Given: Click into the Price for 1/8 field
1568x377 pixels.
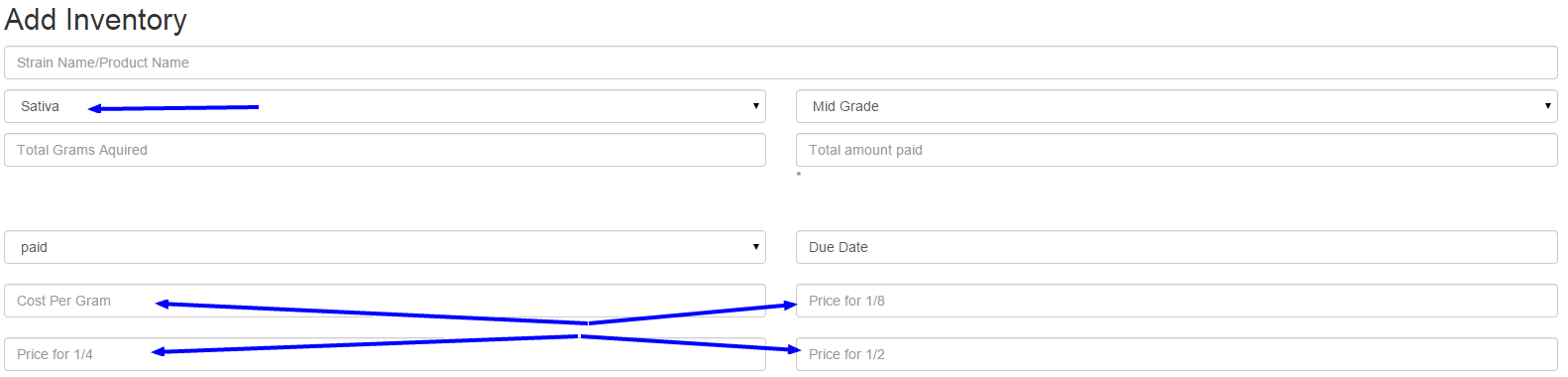Looking at the screenshot, I should [x=1176, y=301].
